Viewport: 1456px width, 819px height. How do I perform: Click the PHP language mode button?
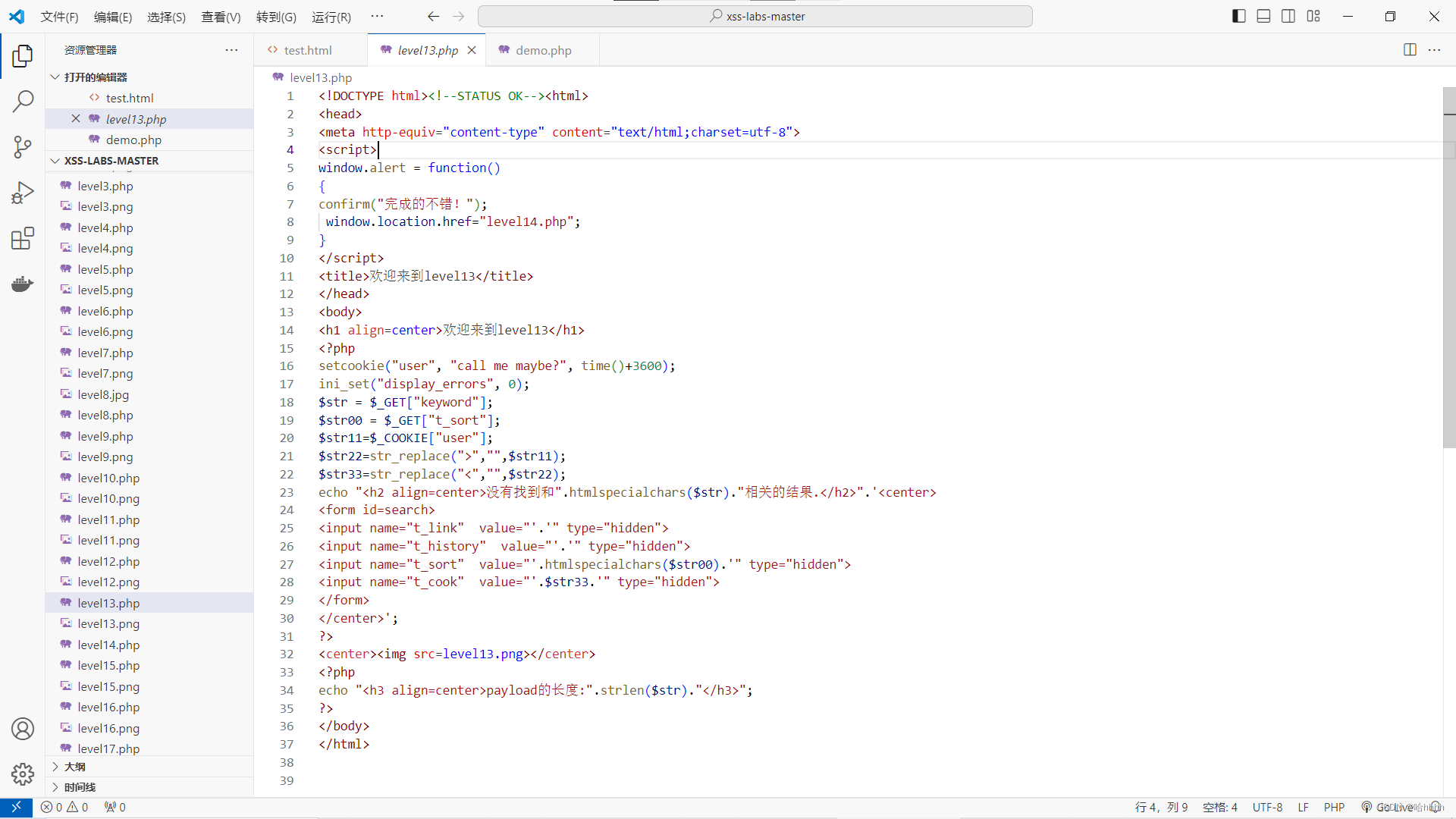(x=1334, y=808)
